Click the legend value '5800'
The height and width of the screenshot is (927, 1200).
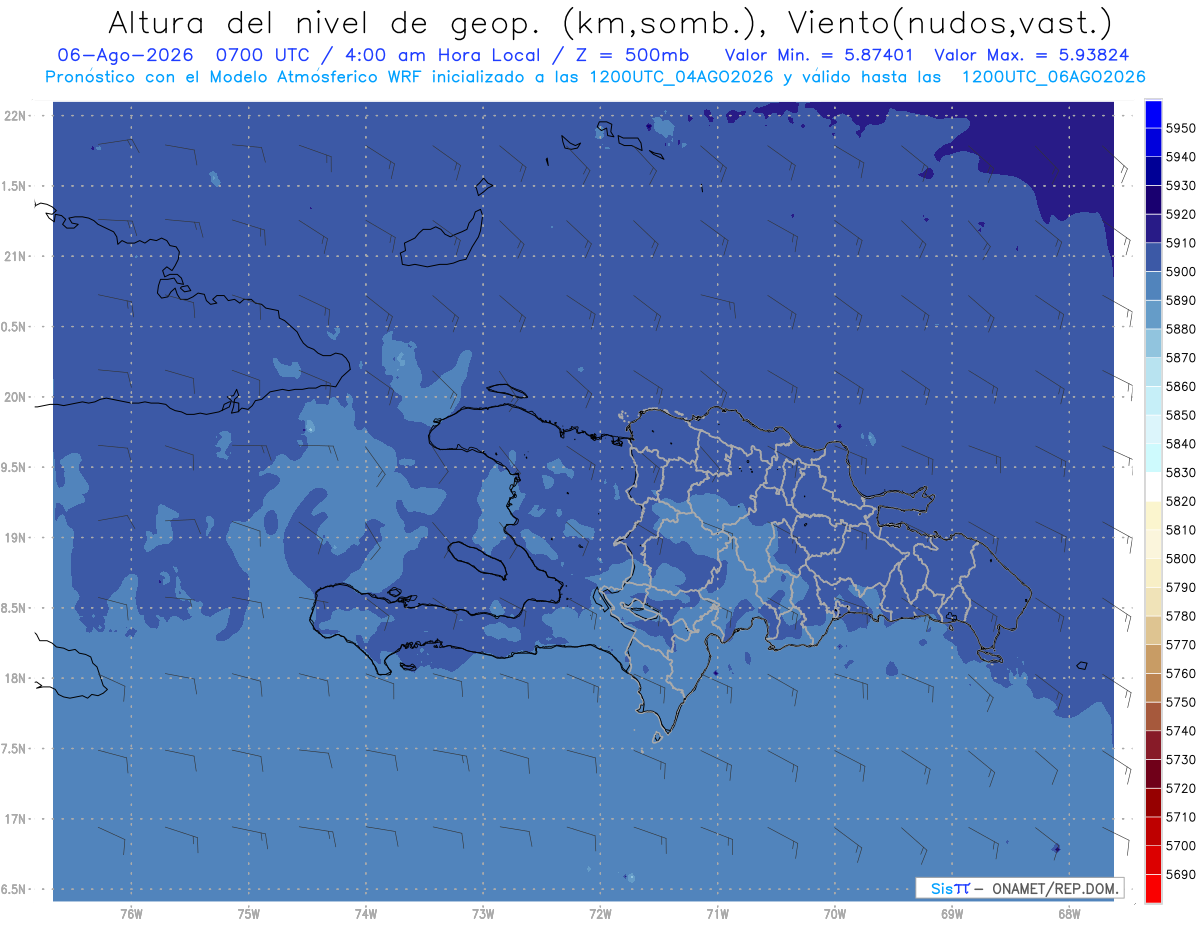1180,559
